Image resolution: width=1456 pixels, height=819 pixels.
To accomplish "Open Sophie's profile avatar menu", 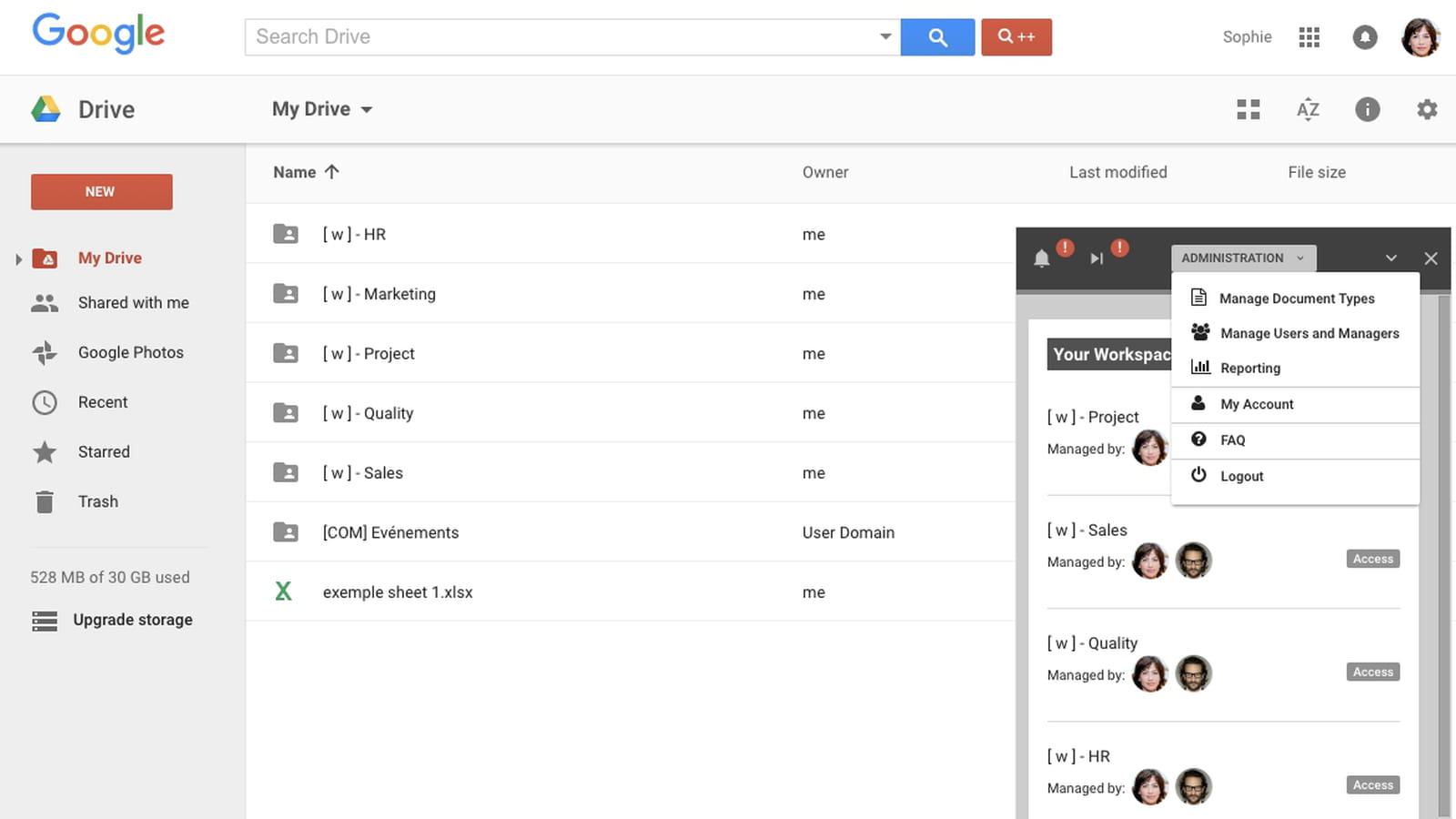I will pos(1421,37).
